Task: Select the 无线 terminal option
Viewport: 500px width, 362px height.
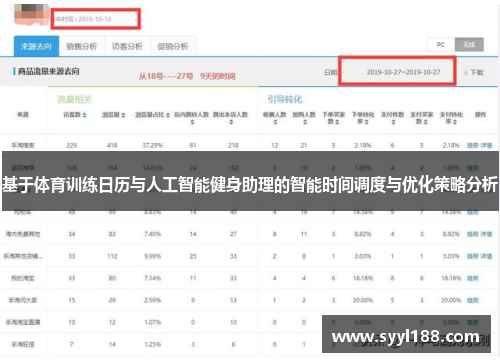Action: point(469,45)
